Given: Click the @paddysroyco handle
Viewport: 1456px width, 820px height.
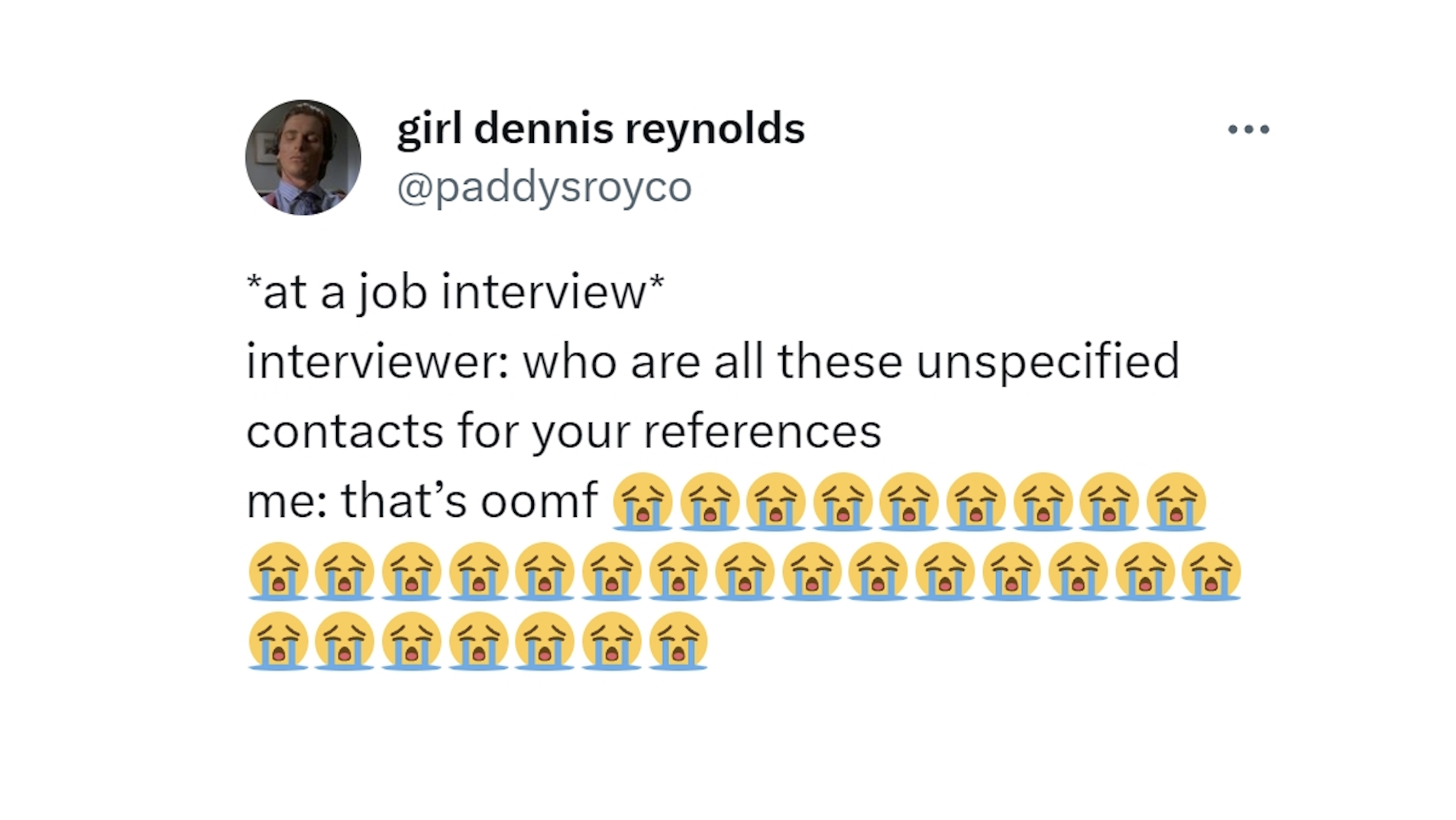Looking at the screenshot, I should tap(544, 187).
